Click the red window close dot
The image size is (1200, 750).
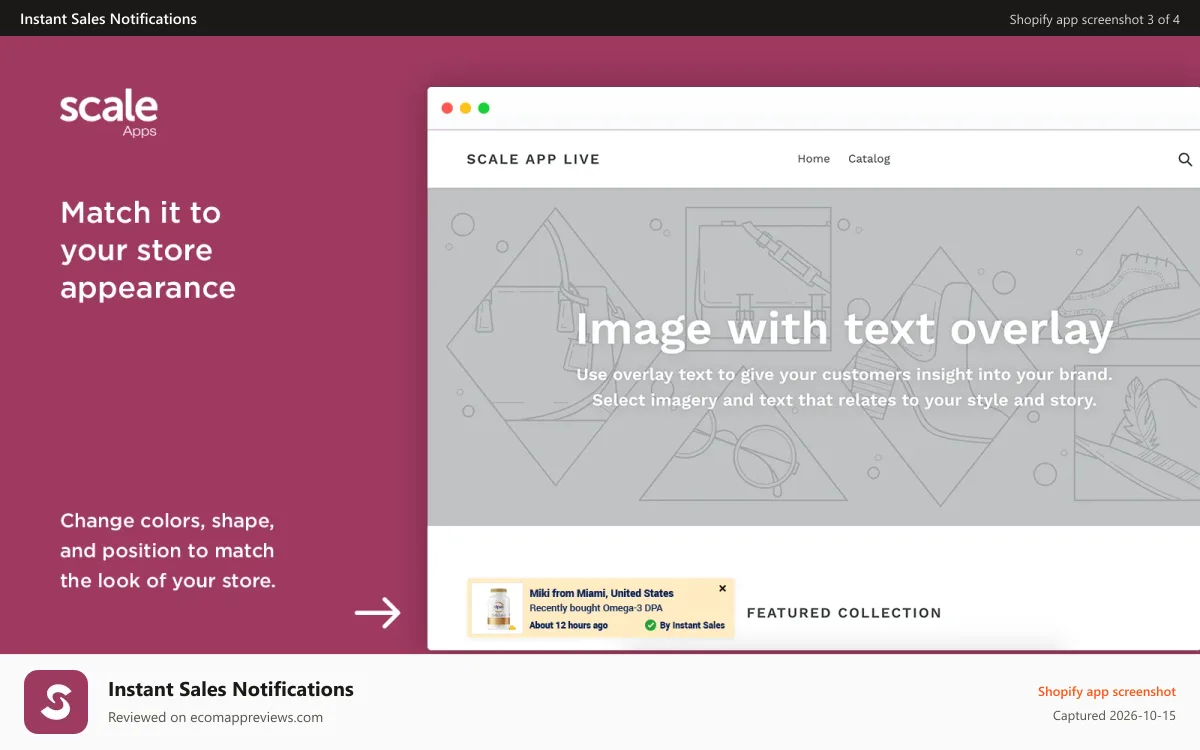(x=447, y=108)
